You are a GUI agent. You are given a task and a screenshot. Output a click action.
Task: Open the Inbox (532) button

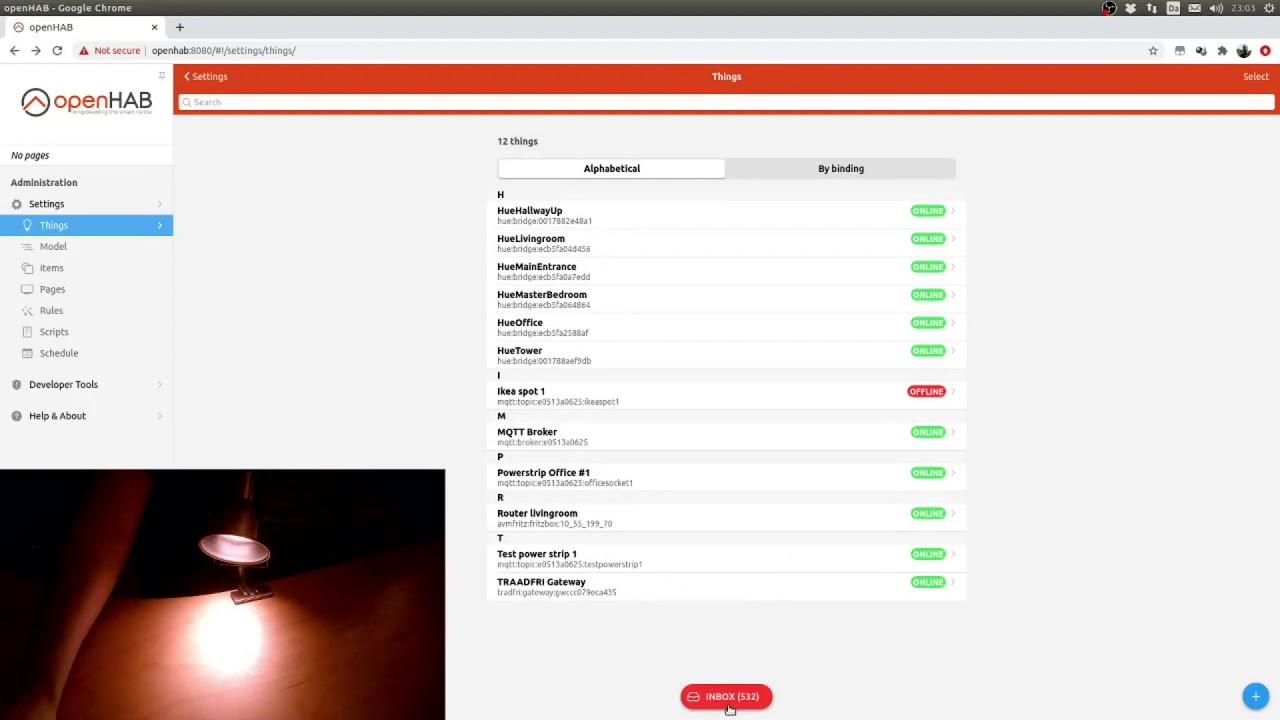click(726, 697)
